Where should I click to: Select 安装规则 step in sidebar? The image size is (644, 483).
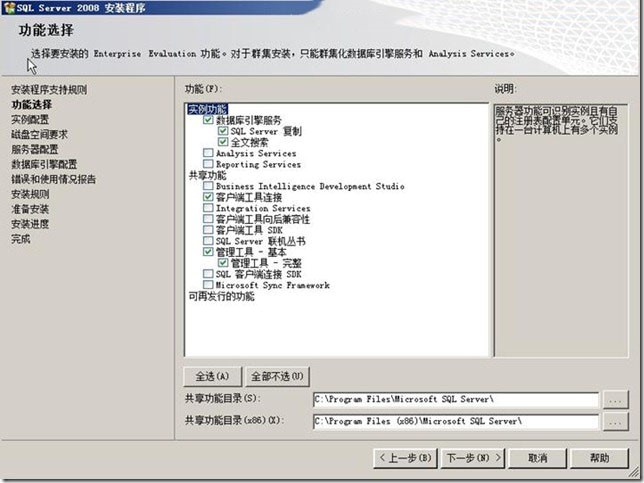pos(30,194)
